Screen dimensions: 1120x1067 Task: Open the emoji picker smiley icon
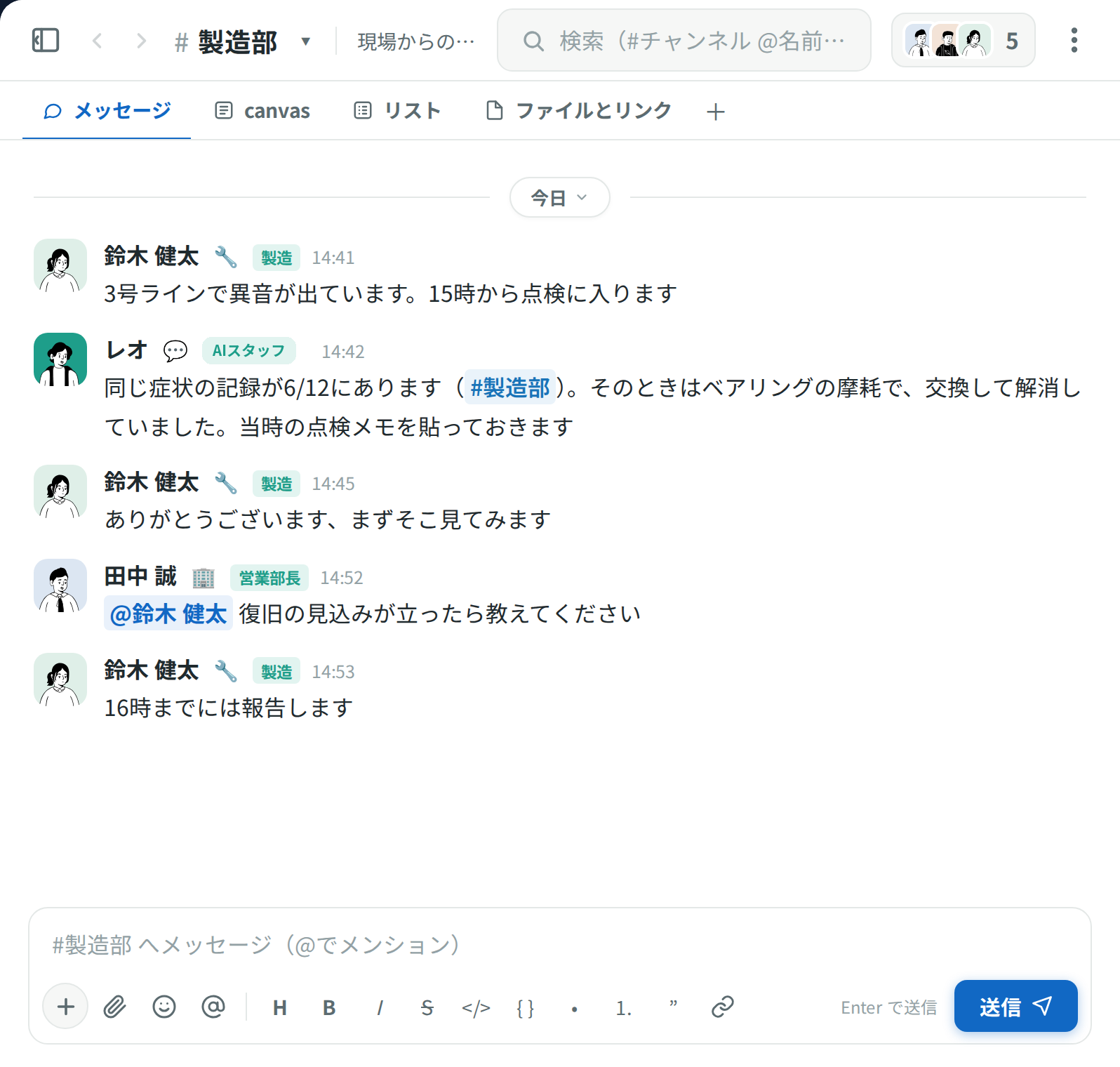[164, 1007]
